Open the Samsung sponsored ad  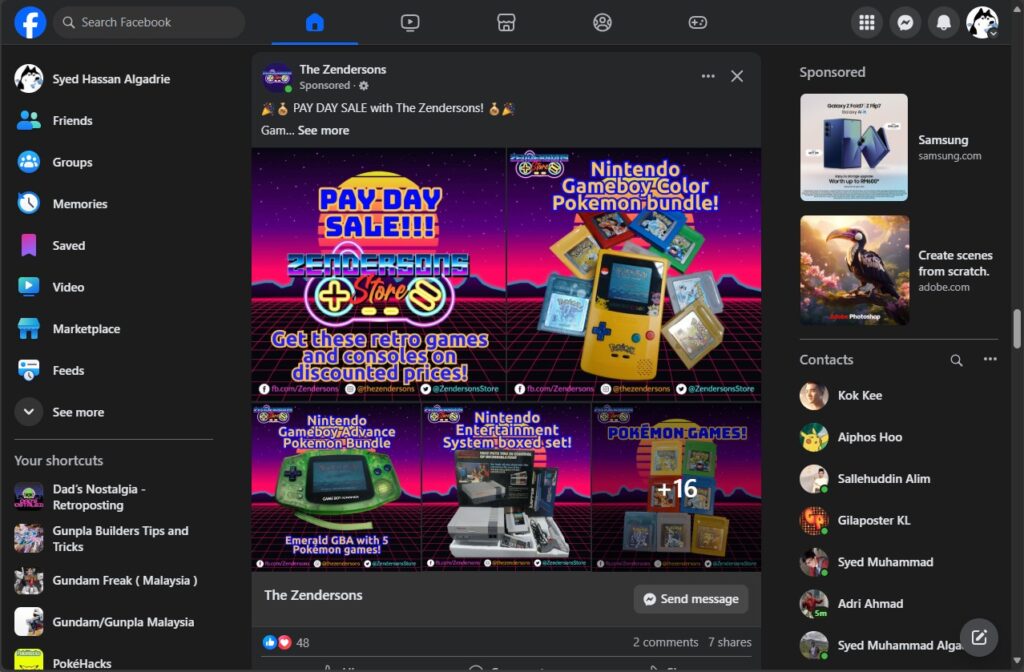(899, 147)
